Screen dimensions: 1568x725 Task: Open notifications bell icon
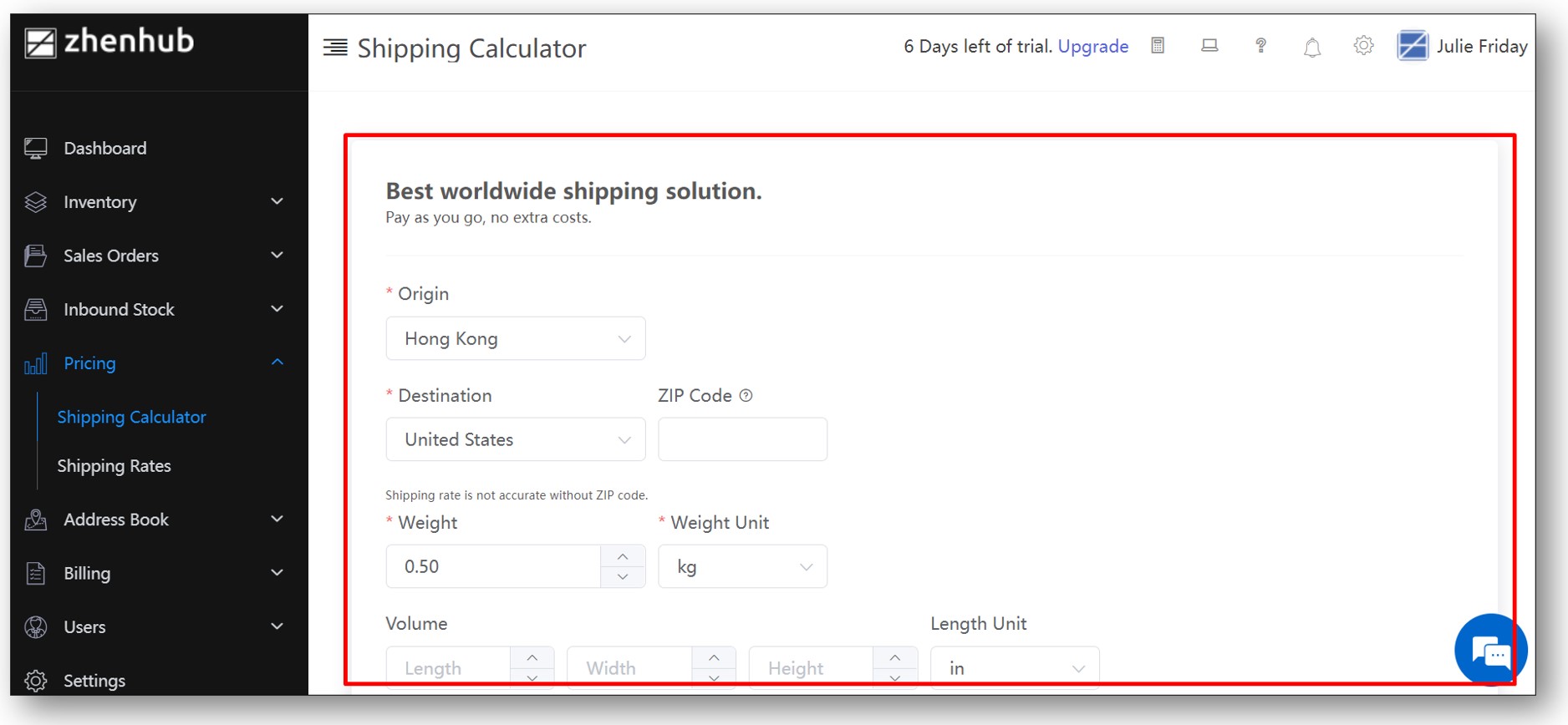pyautogui.click(x=1312, y=48)
